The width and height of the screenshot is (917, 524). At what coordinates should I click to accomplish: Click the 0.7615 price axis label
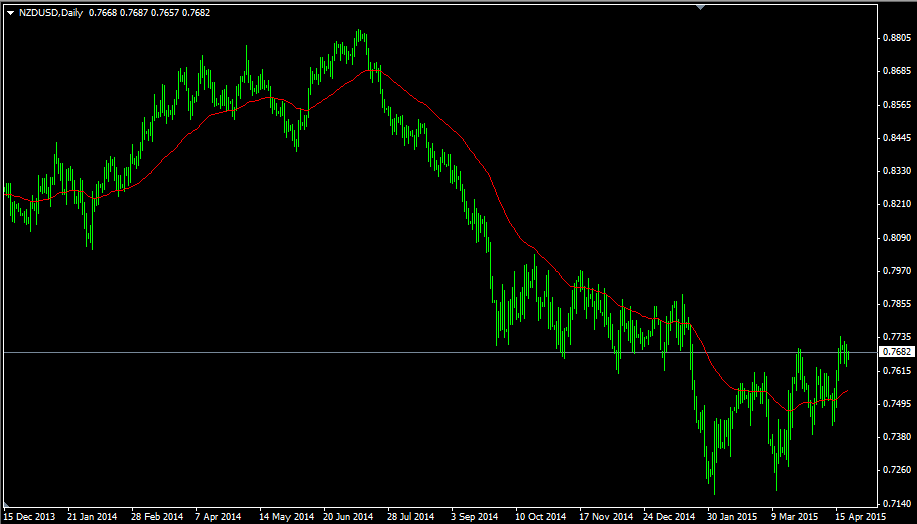(x=897, y=370)
